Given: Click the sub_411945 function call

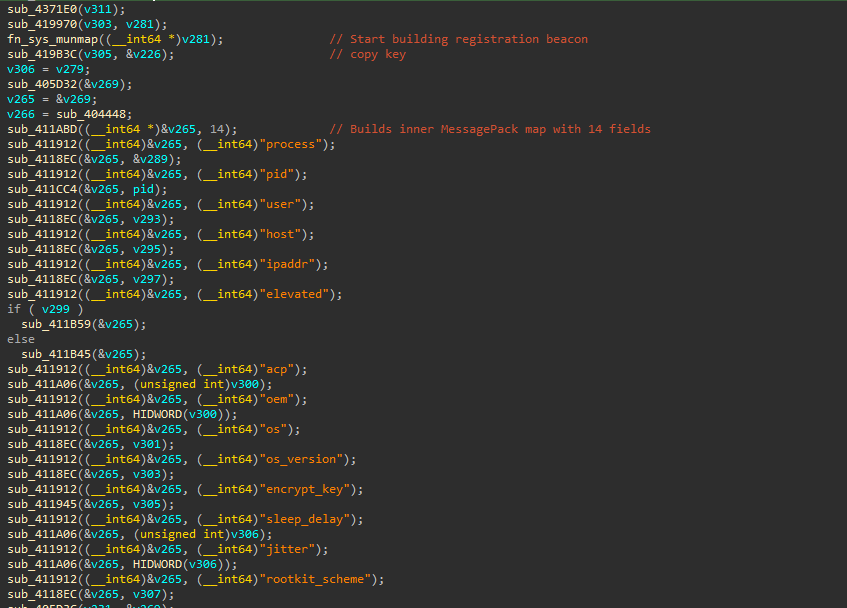Looking at the screenshot, I should pyautogui.click(x=42, y=504).
